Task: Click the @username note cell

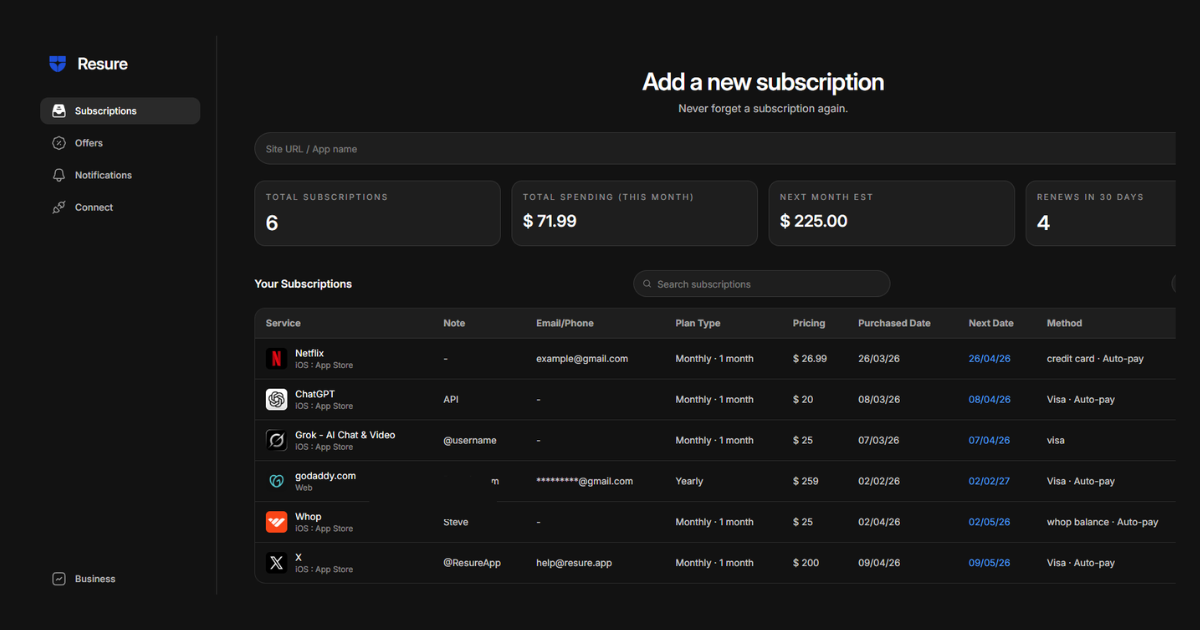Action: tap(470, 440)
